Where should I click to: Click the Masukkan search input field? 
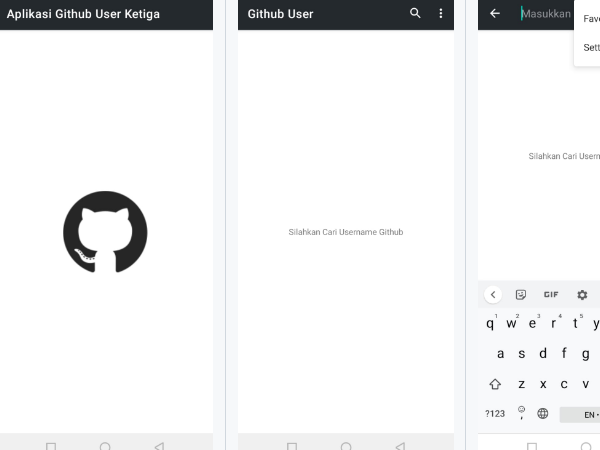point(547,14)
